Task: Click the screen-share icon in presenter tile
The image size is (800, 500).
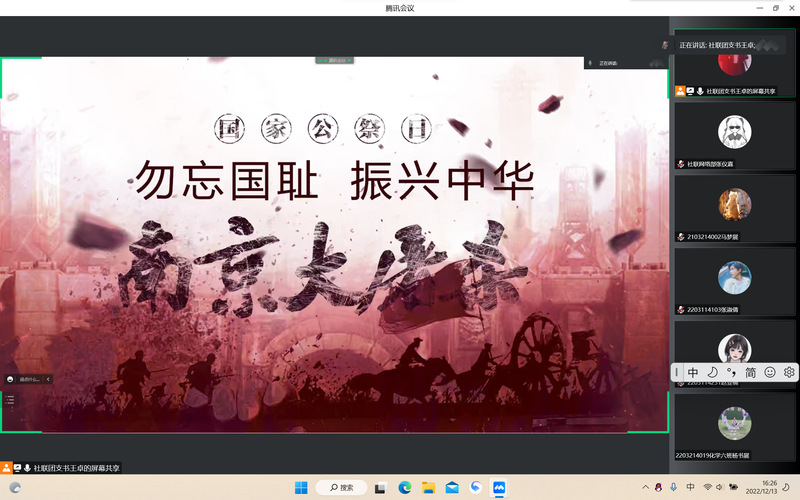Action: (x=691, y=91)
